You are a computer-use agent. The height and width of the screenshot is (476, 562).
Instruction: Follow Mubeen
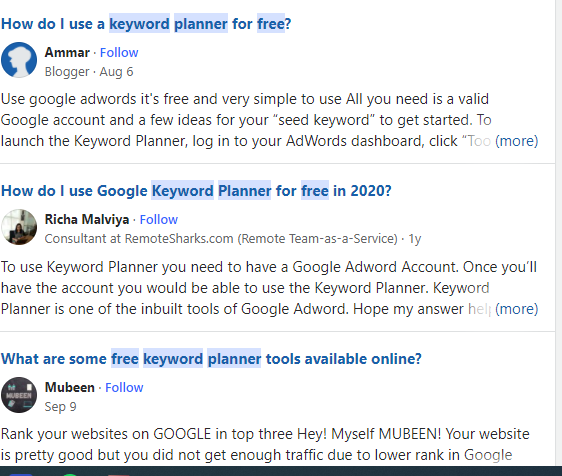pos(124,387)
